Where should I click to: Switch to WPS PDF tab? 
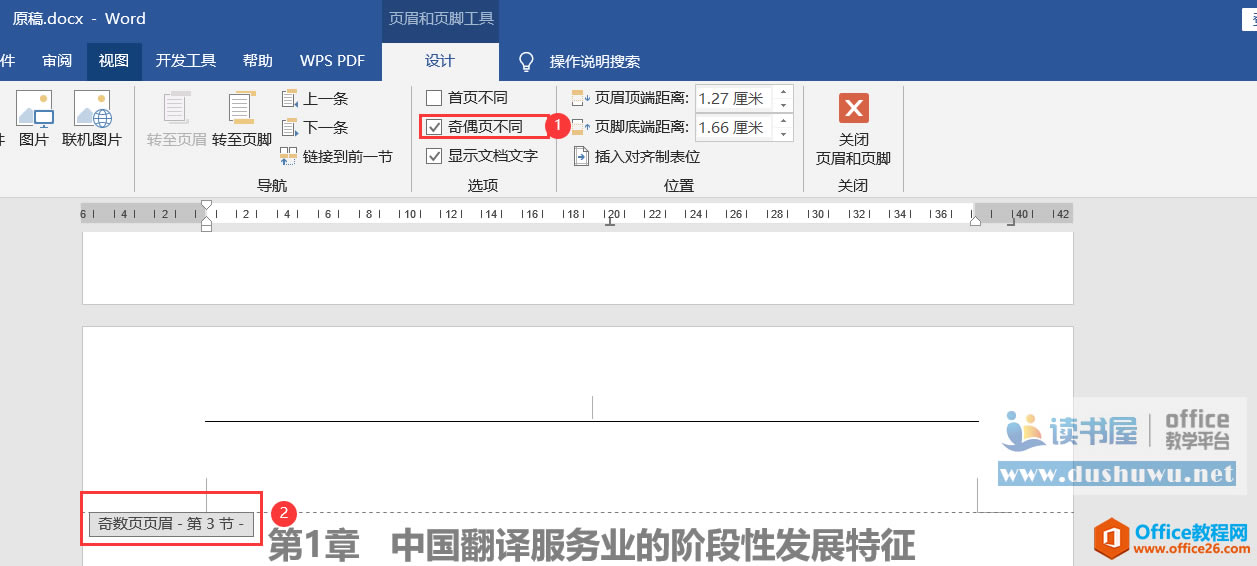(332, 61)
